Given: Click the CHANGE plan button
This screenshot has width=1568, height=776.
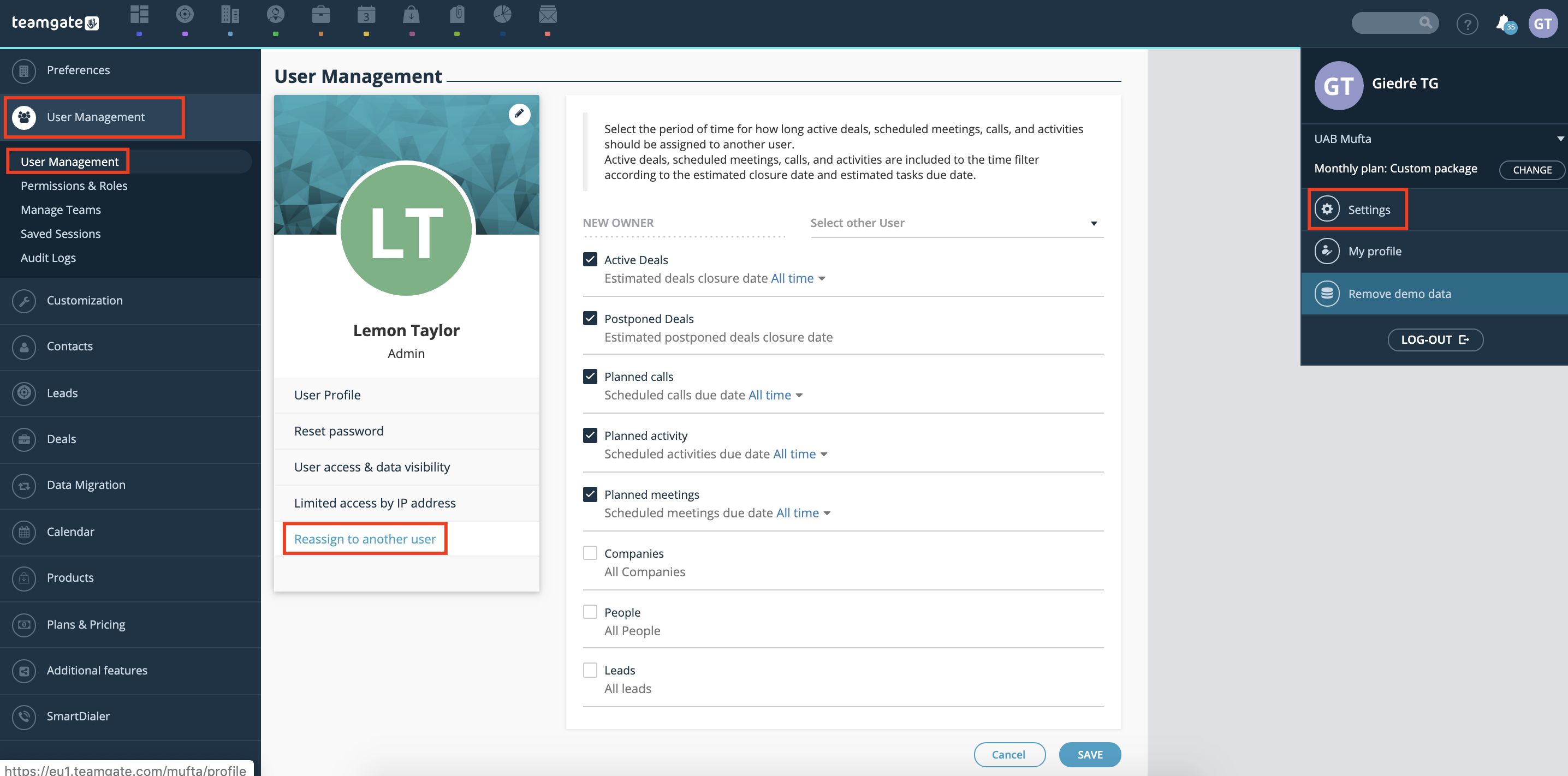Looking at the screenshot, I should [1532, 170].
